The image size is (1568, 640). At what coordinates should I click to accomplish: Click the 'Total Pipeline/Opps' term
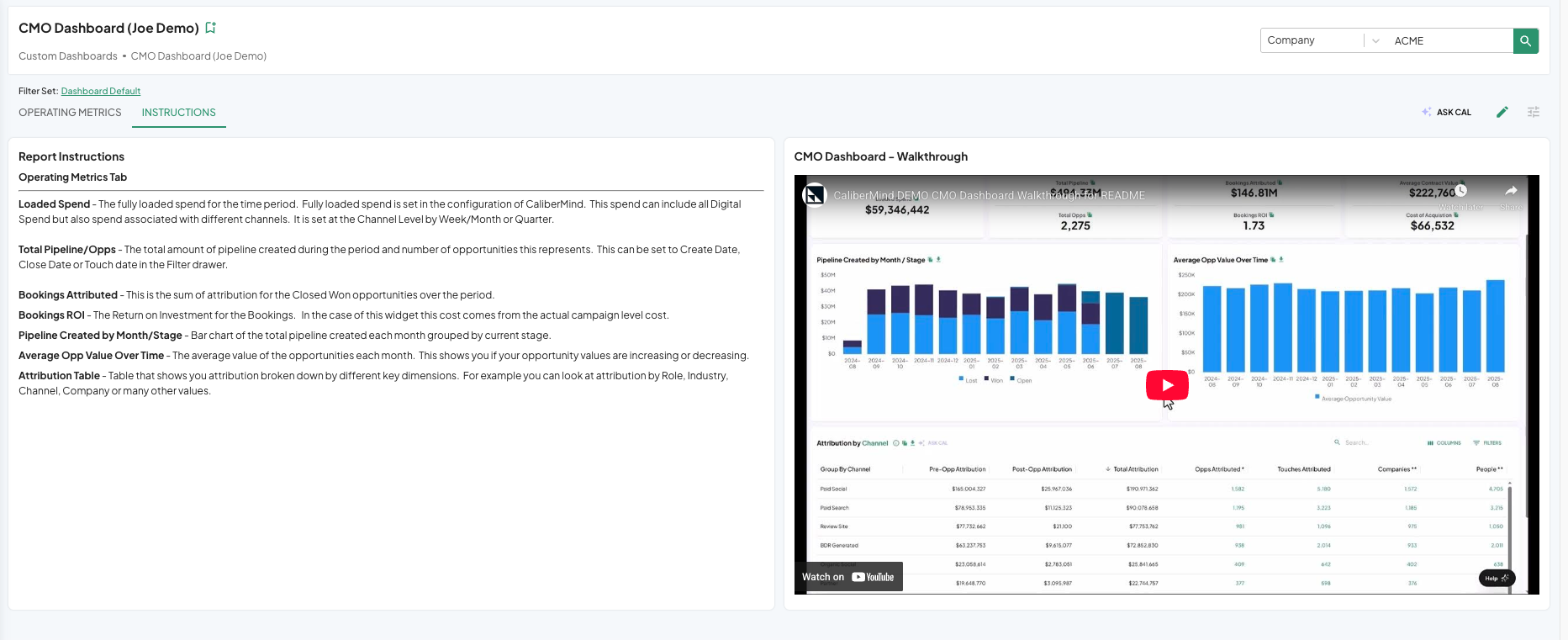point(67,250)
